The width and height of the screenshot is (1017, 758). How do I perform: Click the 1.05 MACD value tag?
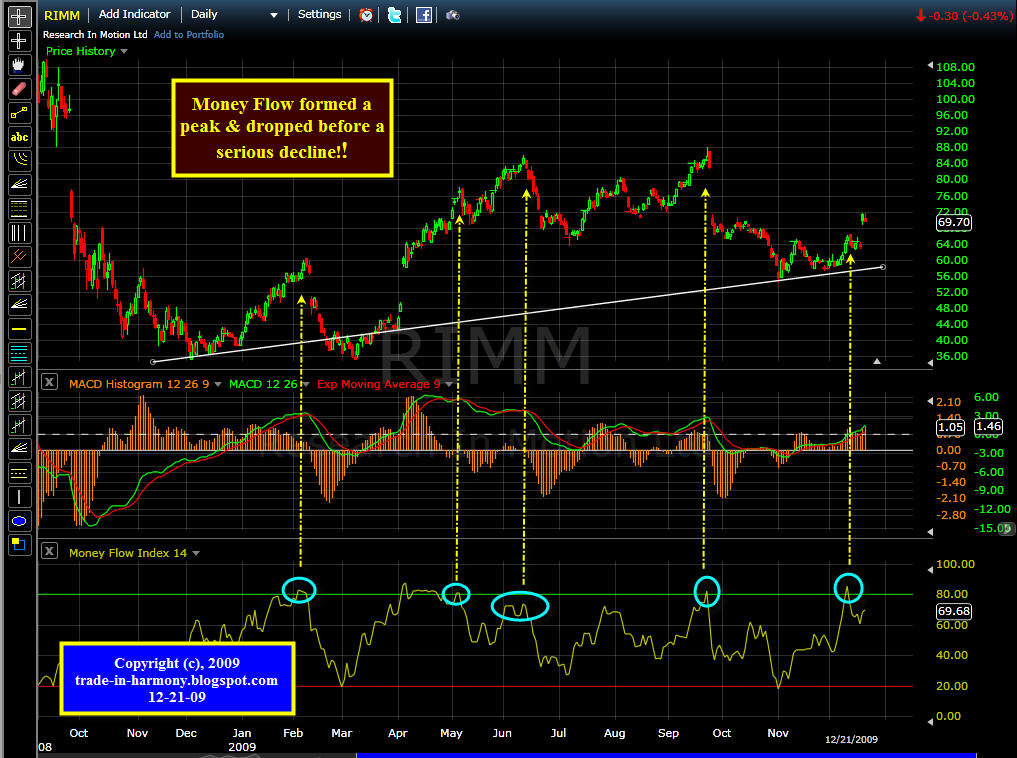950,427
